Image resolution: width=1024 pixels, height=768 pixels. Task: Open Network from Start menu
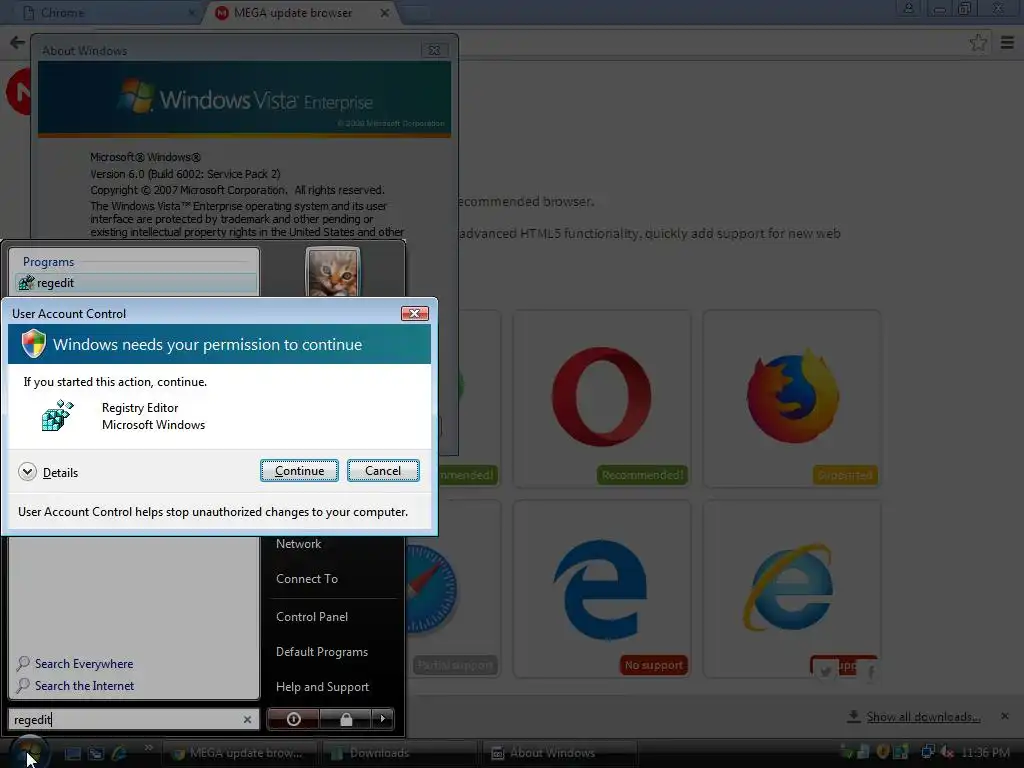pyautogui.click(x=298, y=543)
